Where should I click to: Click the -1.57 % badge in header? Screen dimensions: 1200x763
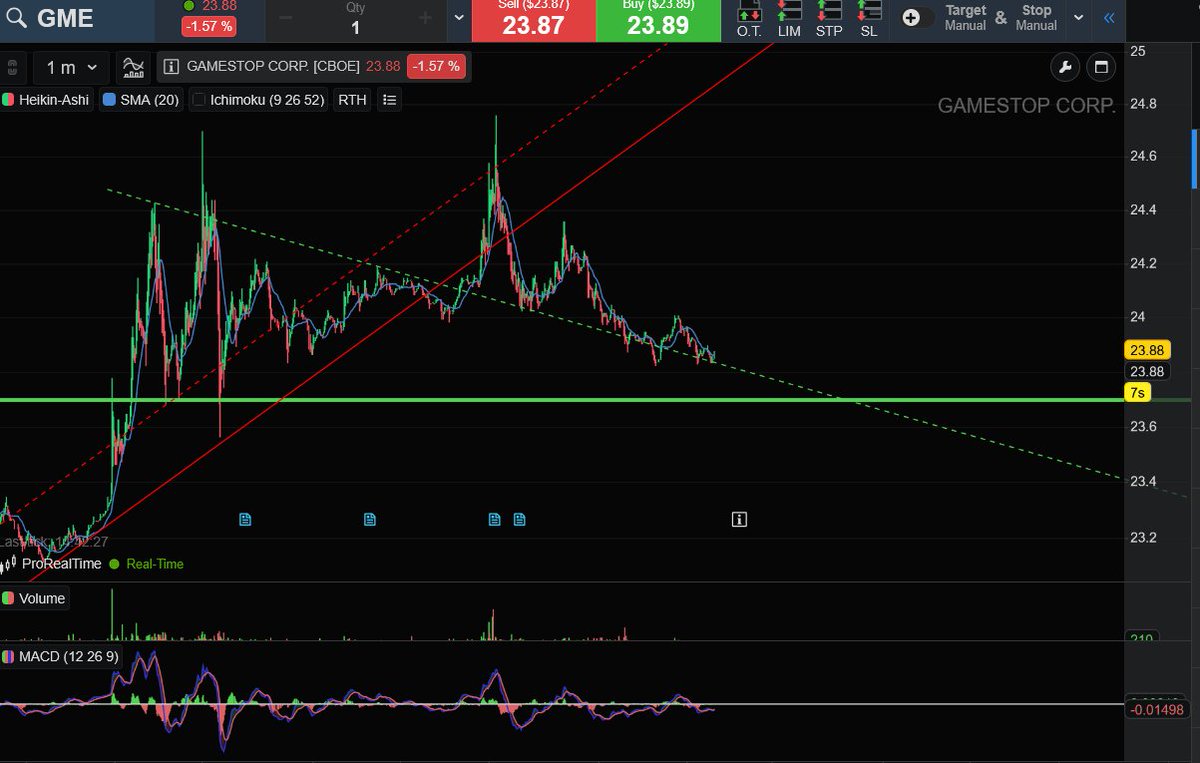pyautogui.click(x=209, y=26)
